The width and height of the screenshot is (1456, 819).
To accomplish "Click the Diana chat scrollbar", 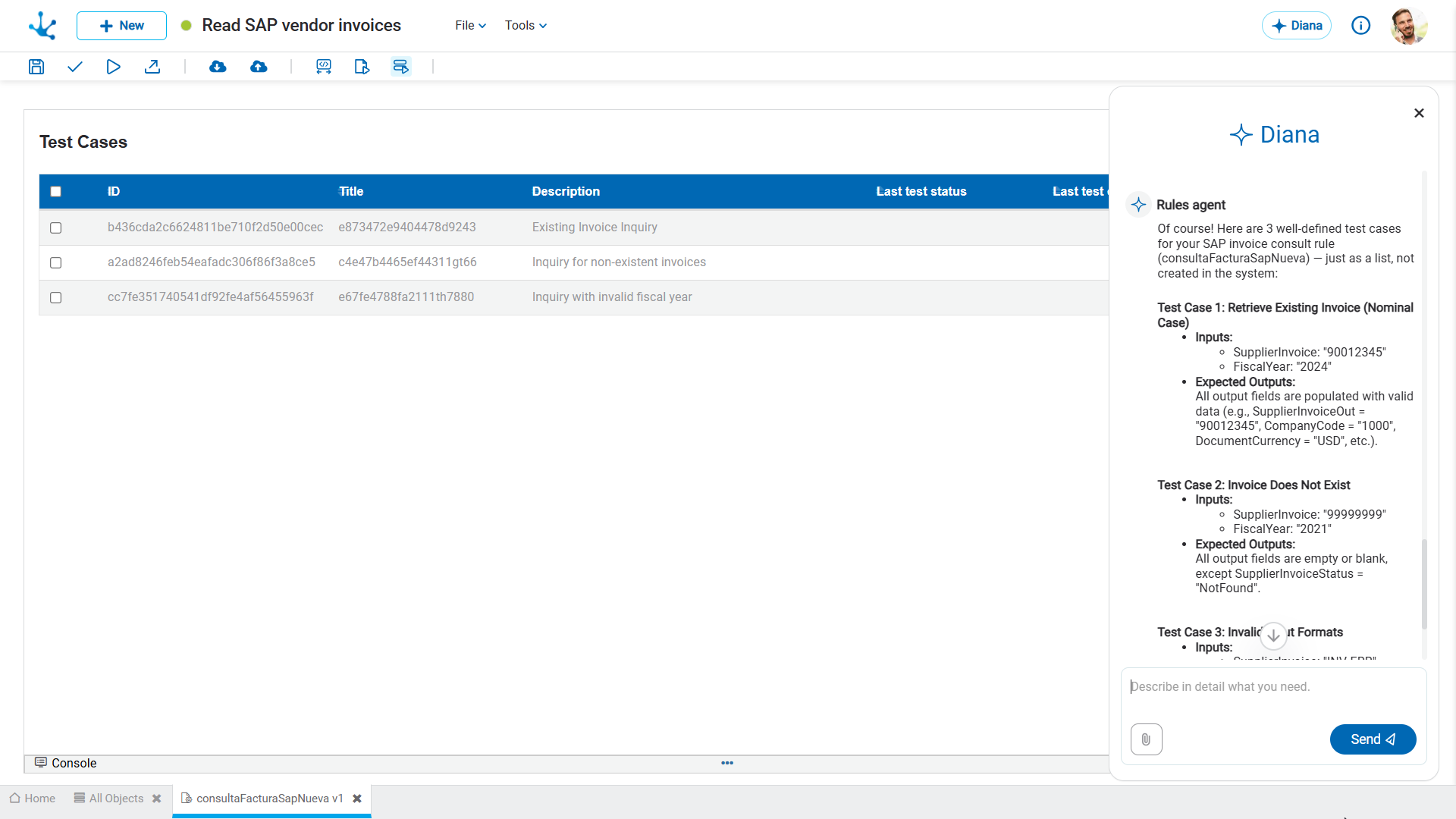I will [x=1424, y=584].
